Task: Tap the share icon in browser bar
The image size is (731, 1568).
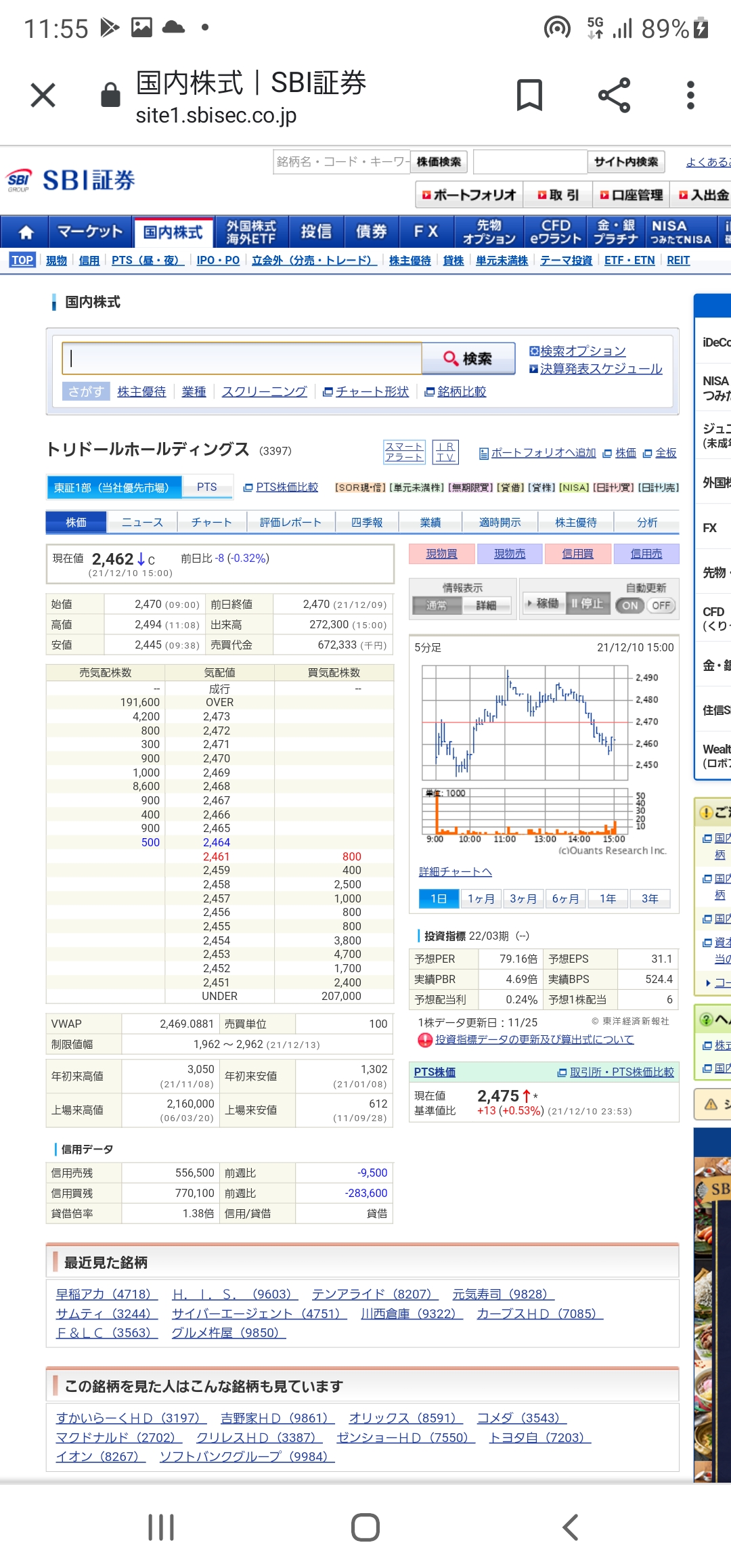Action: point(615,95)
